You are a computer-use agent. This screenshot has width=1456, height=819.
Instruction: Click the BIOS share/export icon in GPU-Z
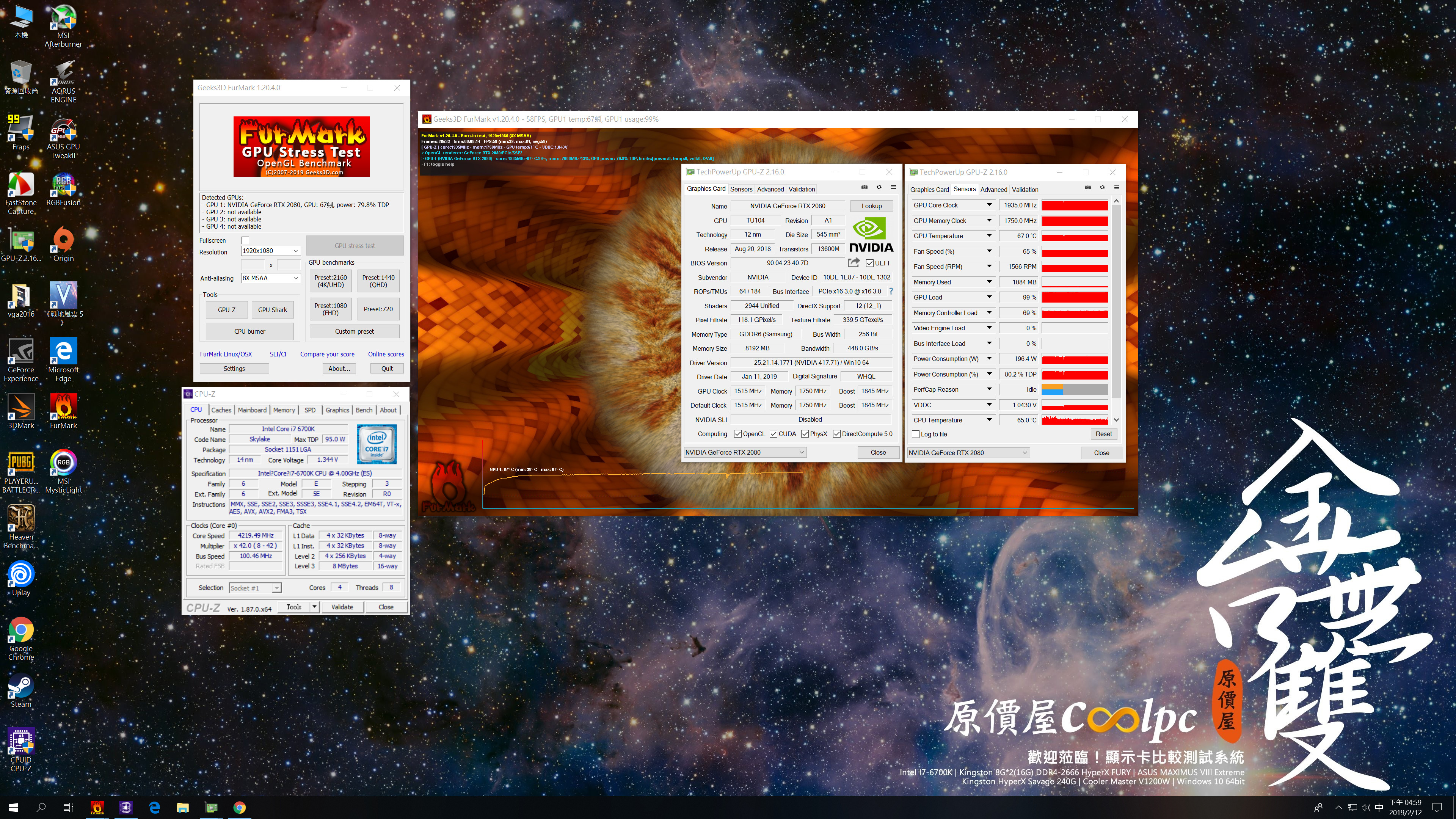click(x=854, y=263)
